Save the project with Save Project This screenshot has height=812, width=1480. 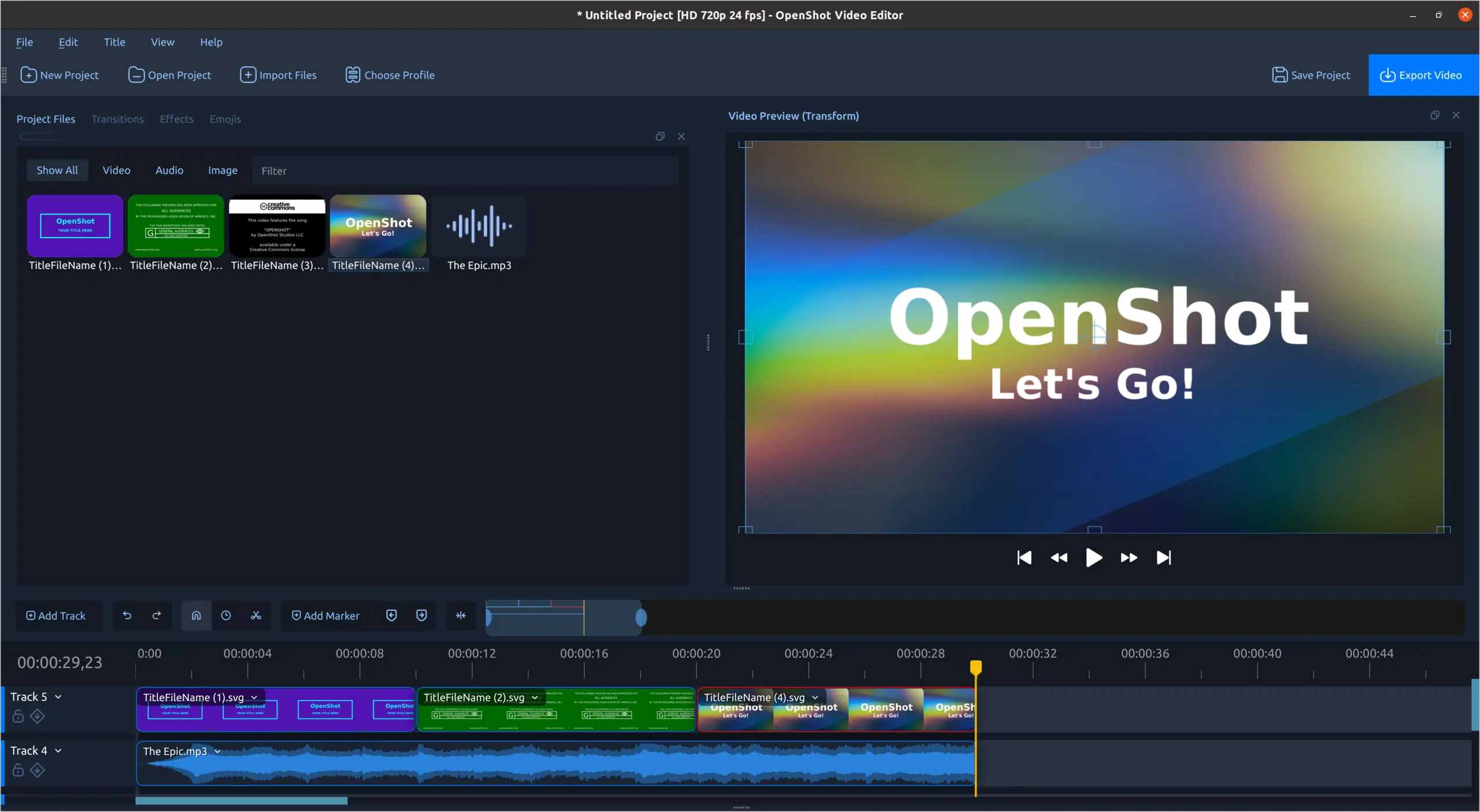(x=1311, y=75)
